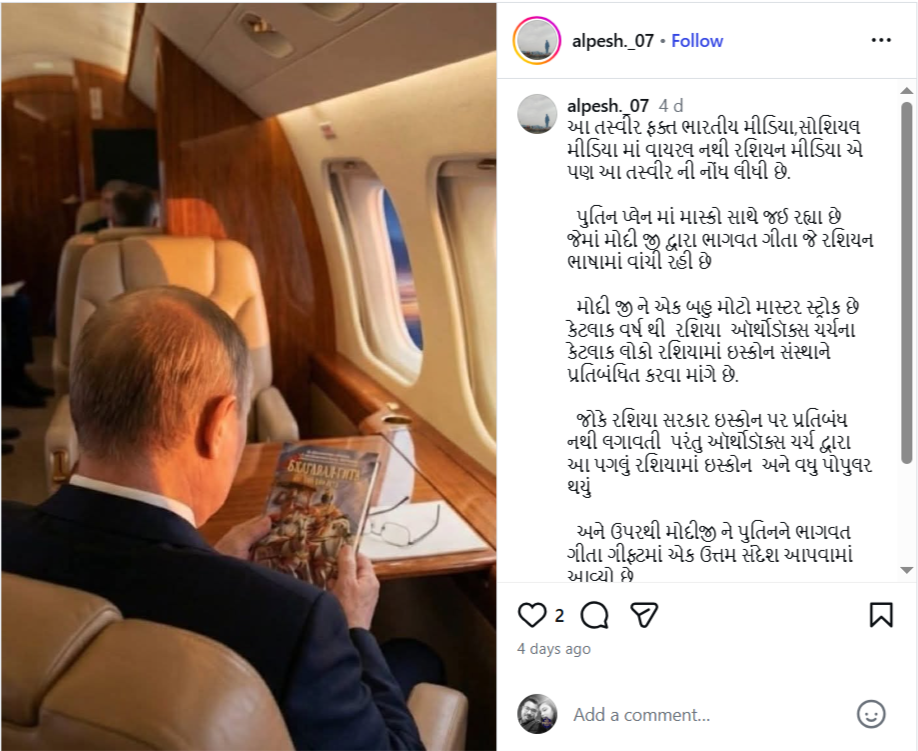Like the post with heart icon
This screenshot has width=918, height=751.
coord(532,615)
